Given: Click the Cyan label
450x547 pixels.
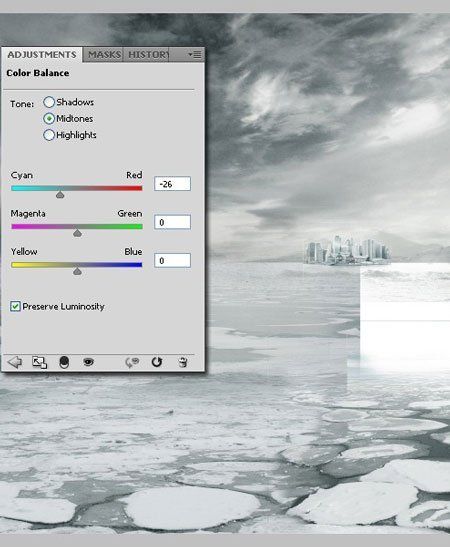Looking at the screenshot, I should coord(22,175).
